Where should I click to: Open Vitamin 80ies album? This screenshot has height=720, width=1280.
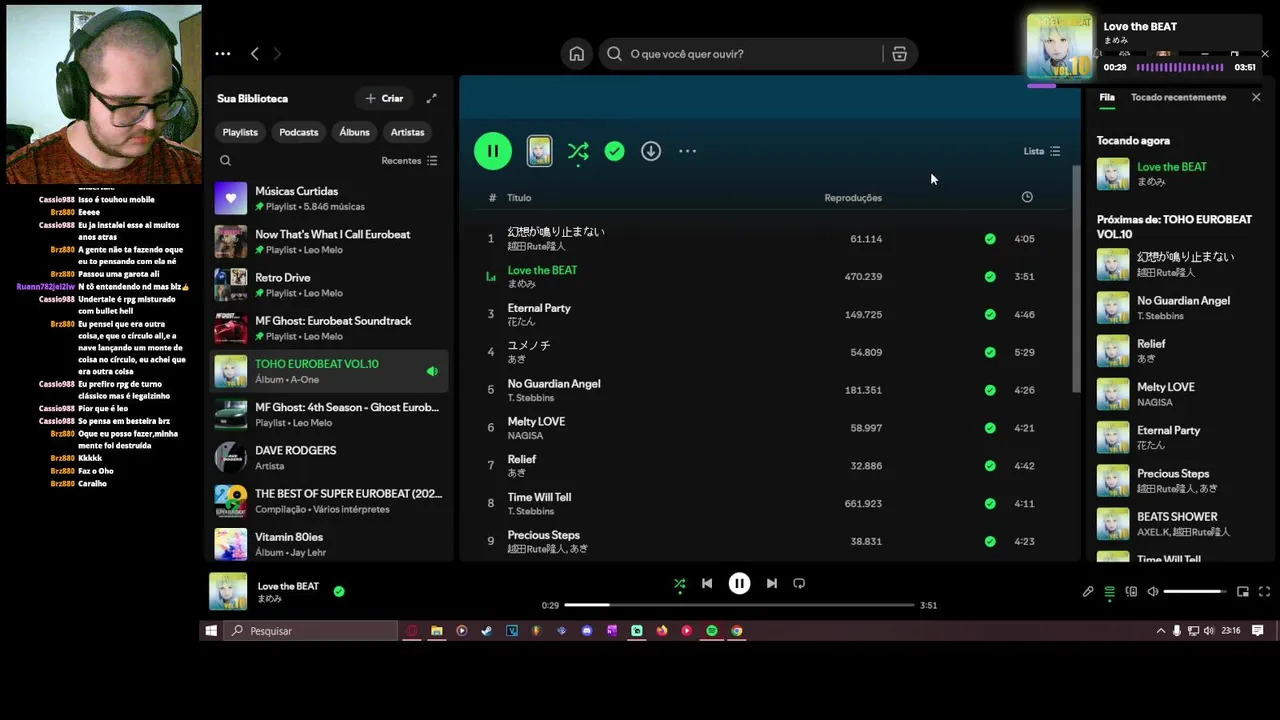pyautogui.click(x=329, y=544)
